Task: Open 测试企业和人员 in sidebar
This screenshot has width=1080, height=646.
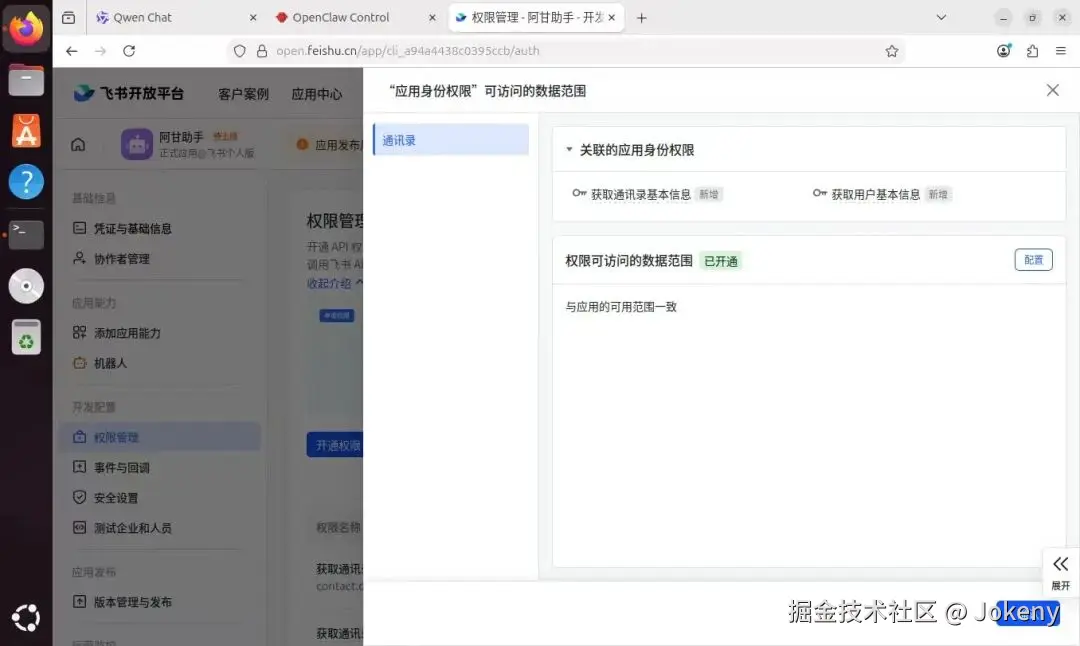Action: (132, 528)
